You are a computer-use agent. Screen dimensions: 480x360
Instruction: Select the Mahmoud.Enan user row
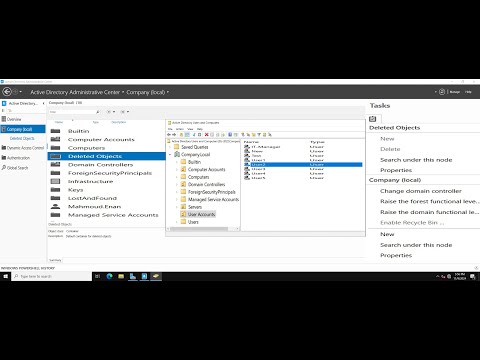[x=107, y=207]
